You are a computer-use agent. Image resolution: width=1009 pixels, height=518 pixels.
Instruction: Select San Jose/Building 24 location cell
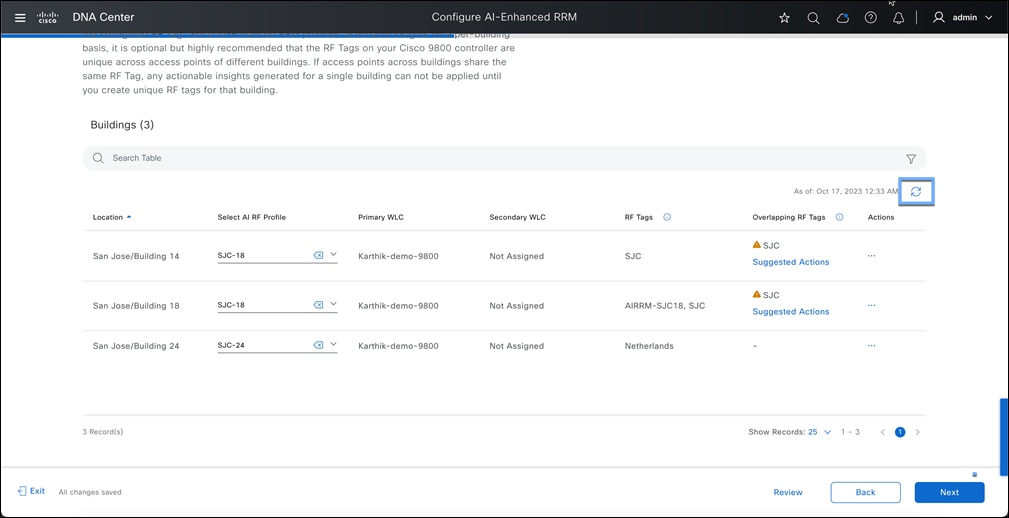pyautogui.click(x=136, y=346)
